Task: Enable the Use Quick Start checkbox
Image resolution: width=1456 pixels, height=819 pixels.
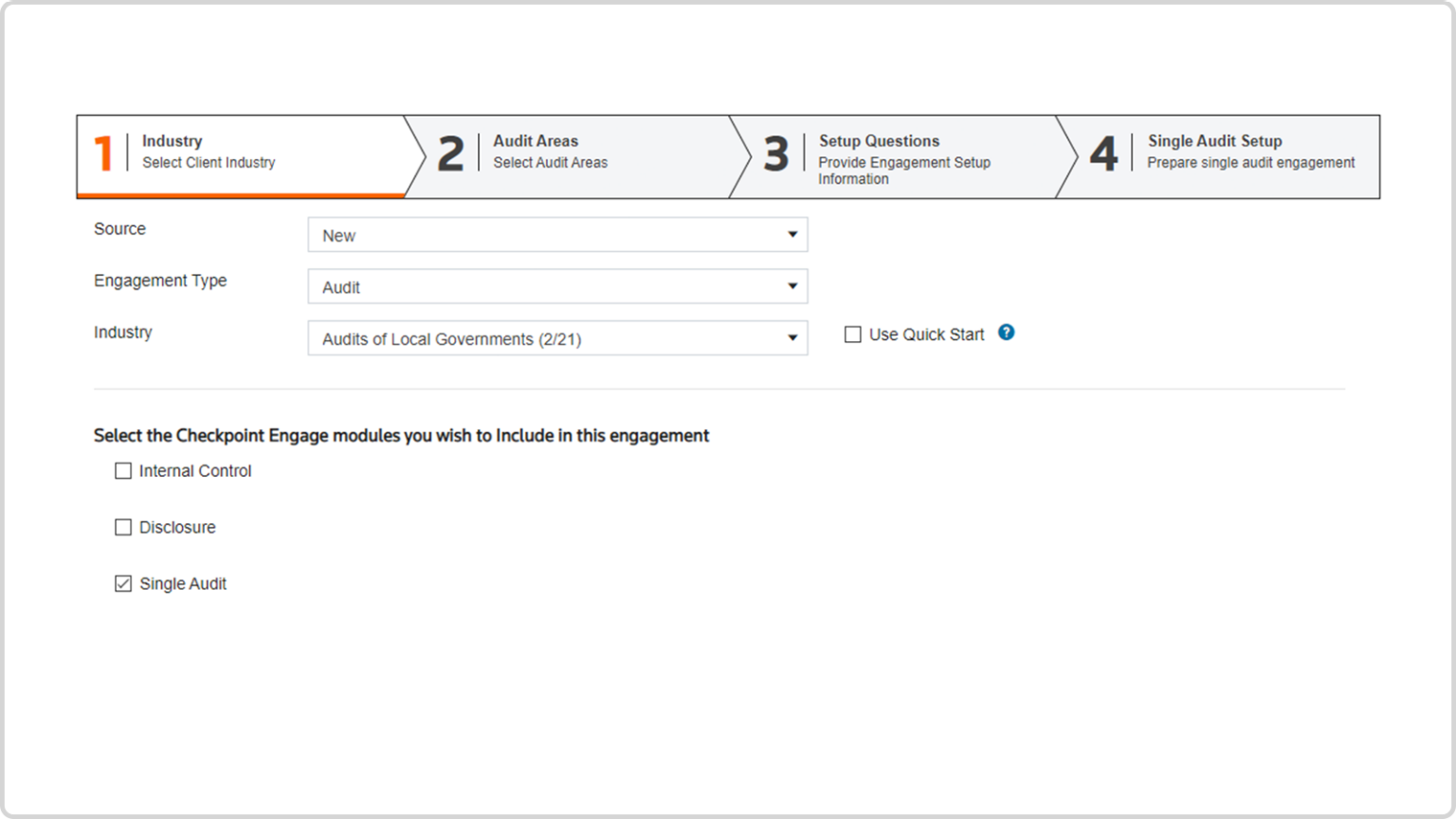Action: [853, 335]
